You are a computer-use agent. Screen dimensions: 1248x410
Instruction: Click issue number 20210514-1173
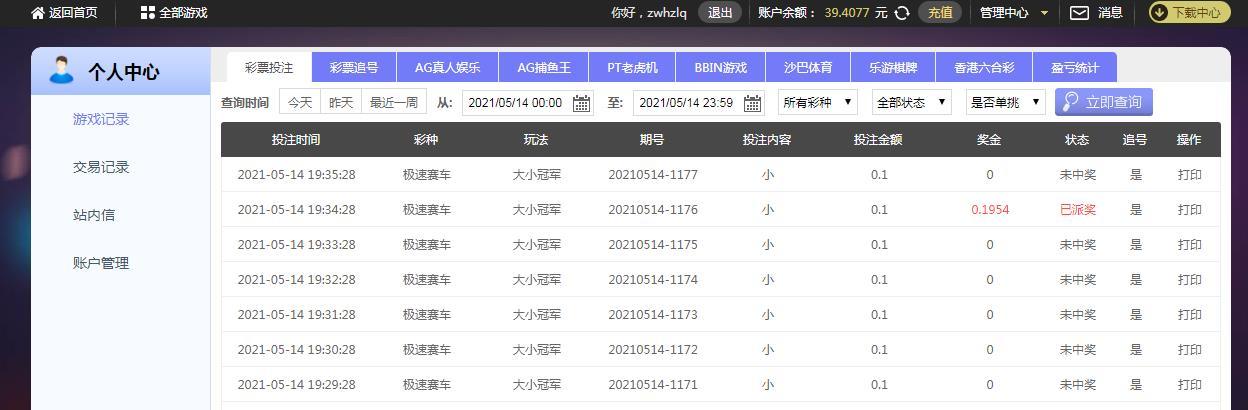point(653,315)
